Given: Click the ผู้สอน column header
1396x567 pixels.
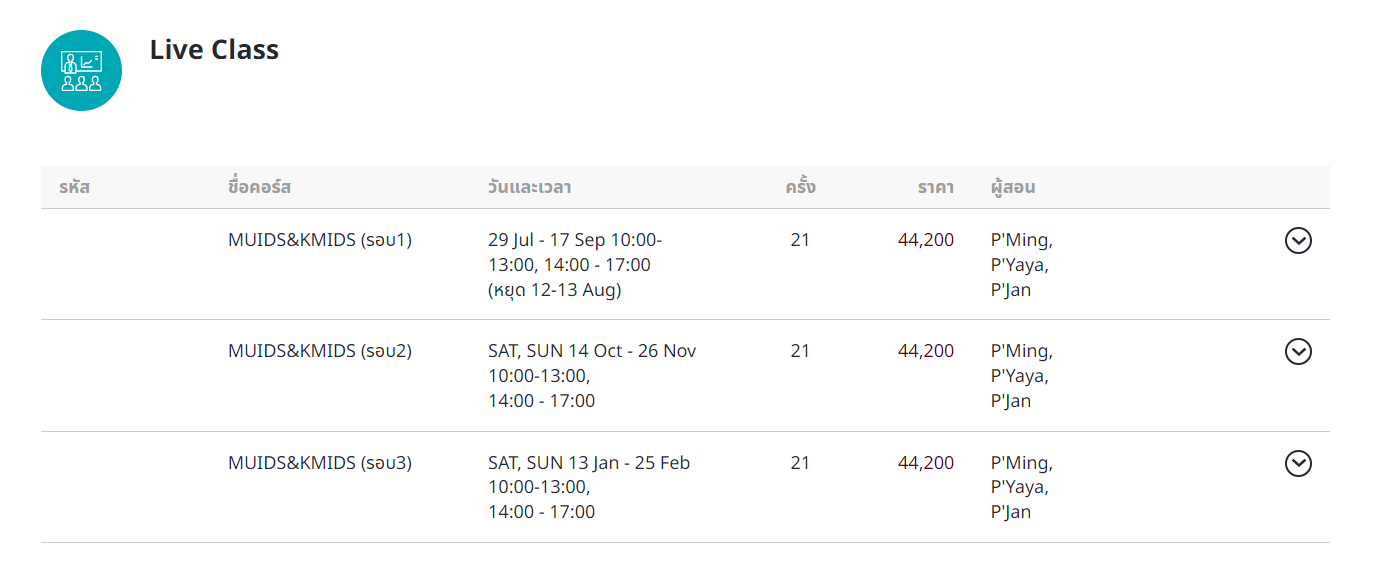Looking at the screenshot, I should [1012, 187].
